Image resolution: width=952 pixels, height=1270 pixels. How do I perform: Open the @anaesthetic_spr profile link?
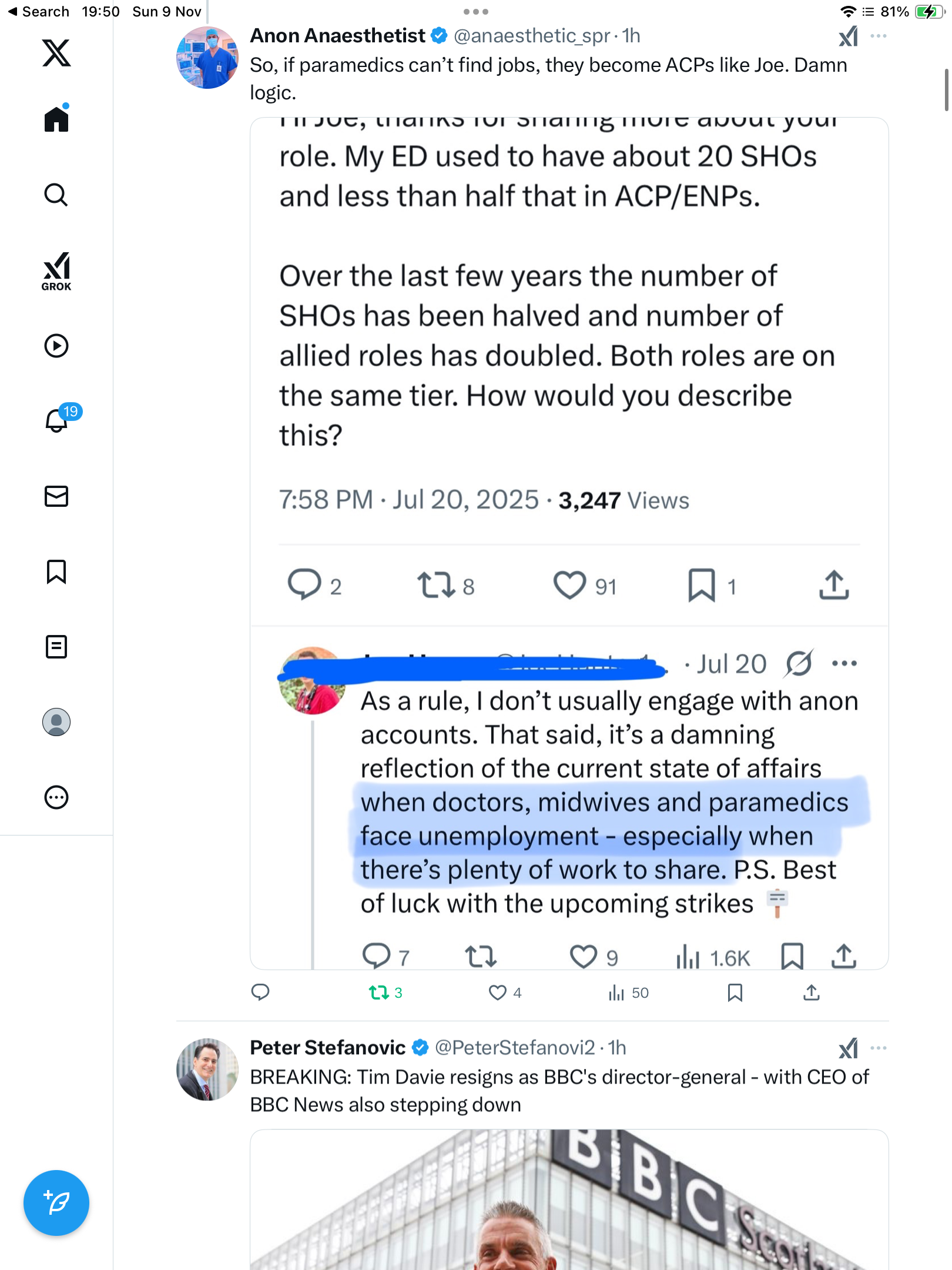click(532, 36)
